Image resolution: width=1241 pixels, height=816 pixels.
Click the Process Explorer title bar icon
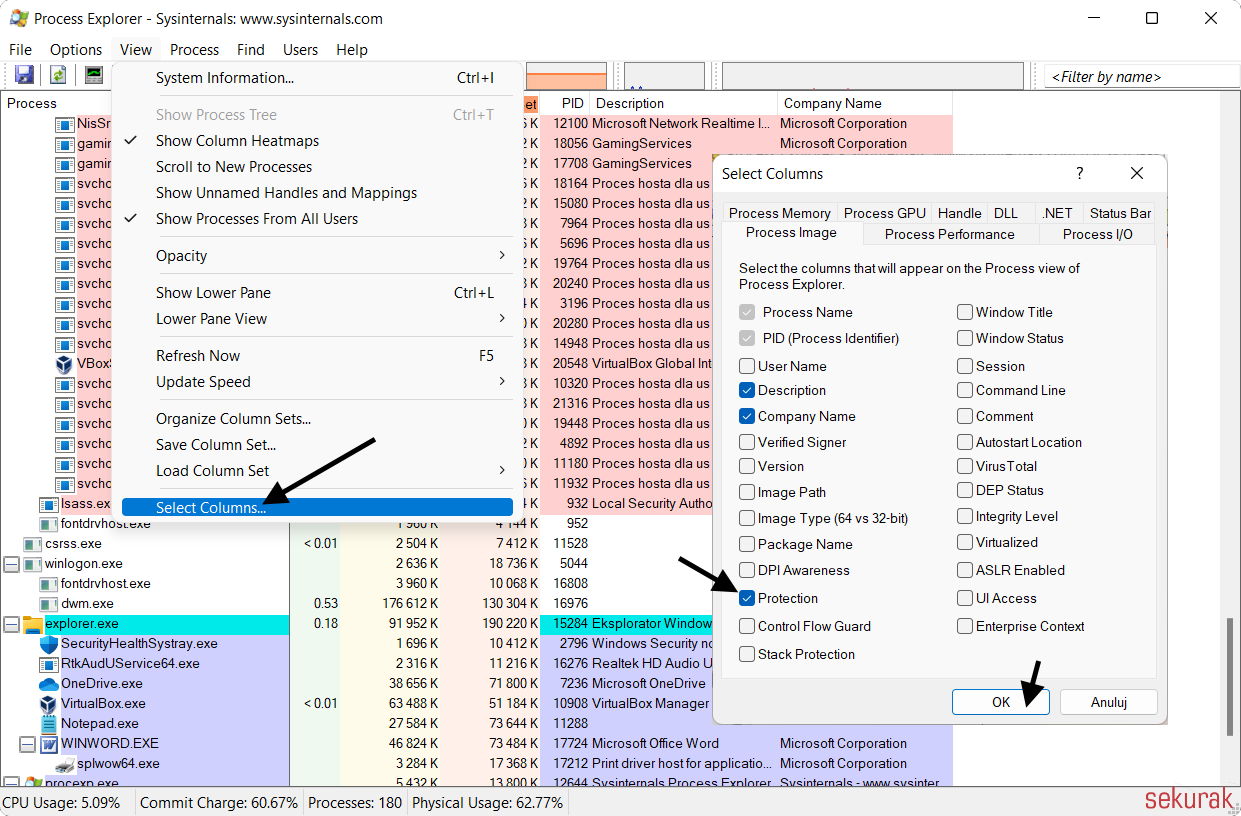point(18,18)
